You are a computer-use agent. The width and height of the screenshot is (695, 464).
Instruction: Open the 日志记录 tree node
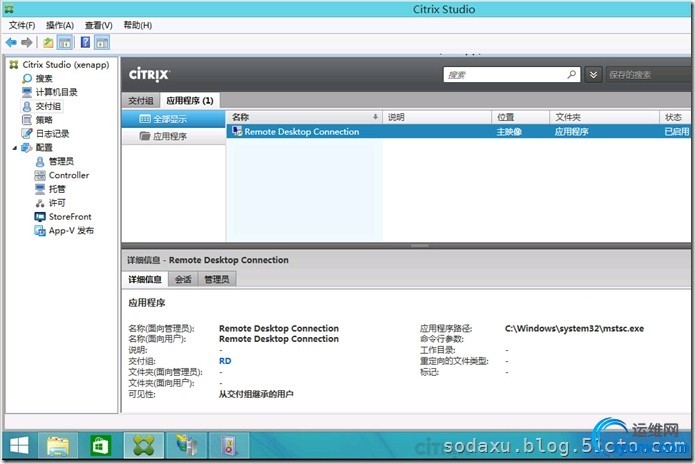point(52,133)
